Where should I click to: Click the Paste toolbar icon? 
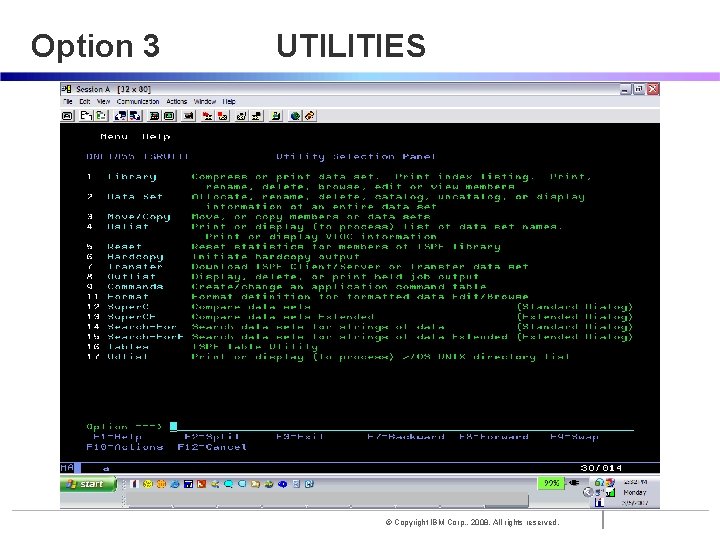click(101, 116)
